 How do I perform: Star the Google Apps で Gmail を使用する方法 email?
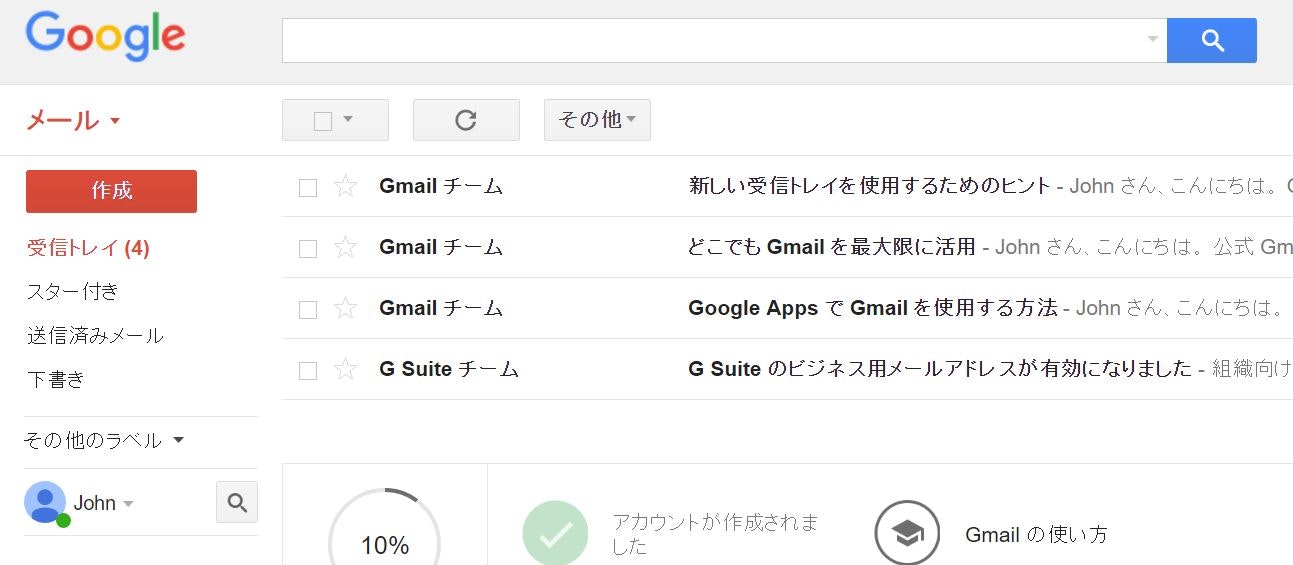(345, 308)
